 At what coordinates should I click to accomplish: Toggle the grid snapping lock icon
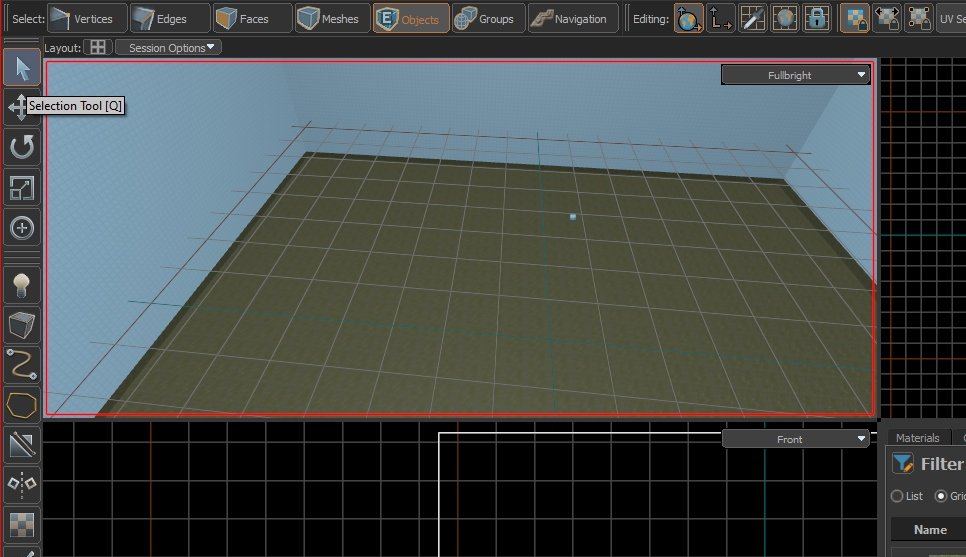pyautogui.click(x=818, y=18)
